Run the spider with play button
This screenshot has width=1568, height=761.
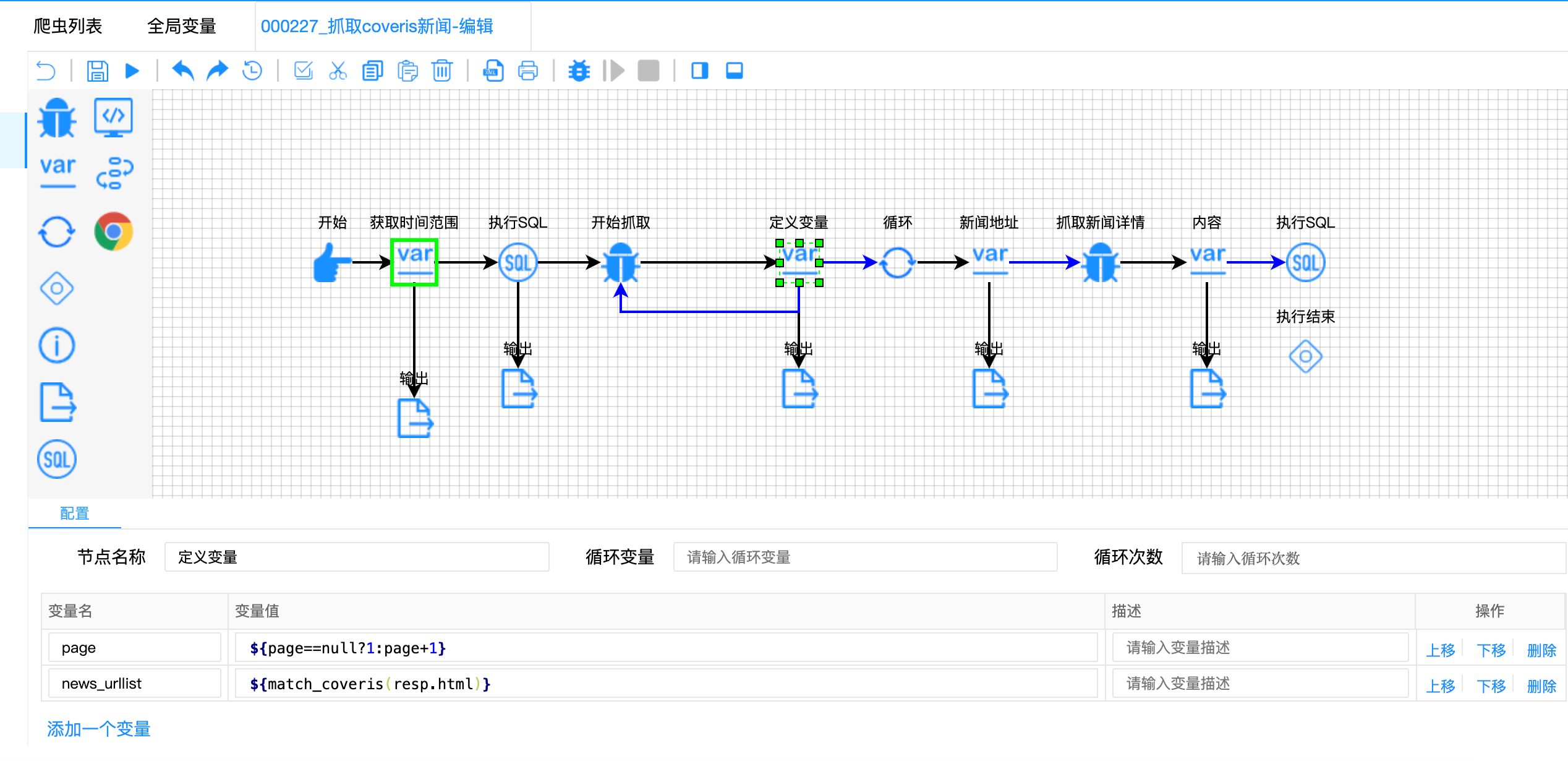[132, 71]
